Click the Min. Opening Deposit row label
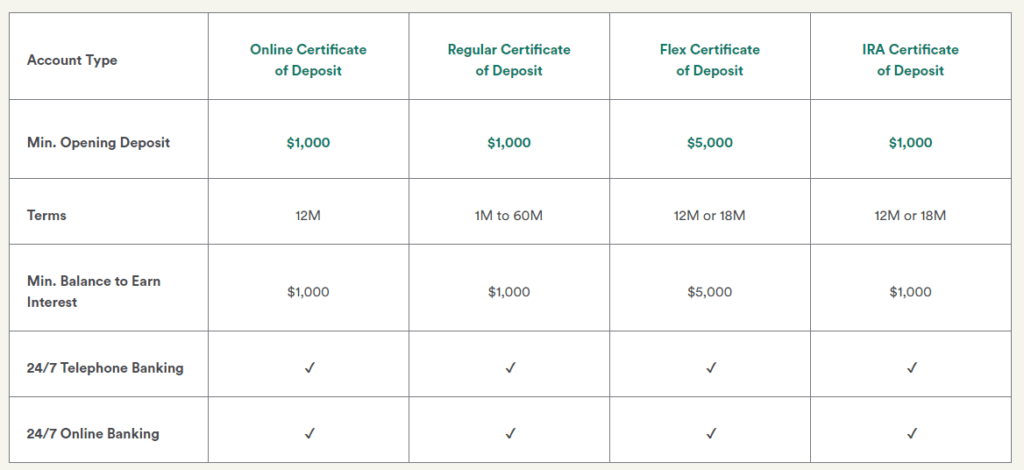 [x=99, y=142]
